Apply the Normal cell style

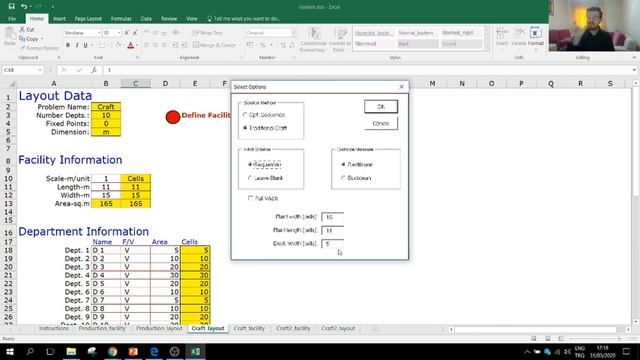(374, 44)
